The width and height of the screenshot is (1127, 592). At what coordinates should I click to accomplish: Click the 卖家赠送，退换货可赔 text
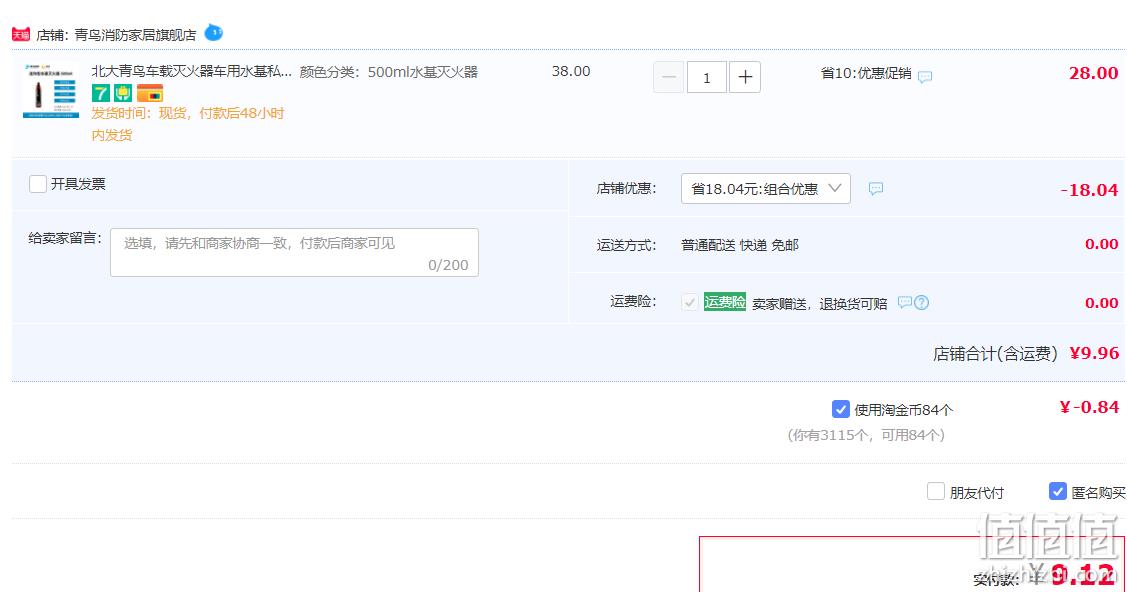pyautogui.click(x=819, y=303)
